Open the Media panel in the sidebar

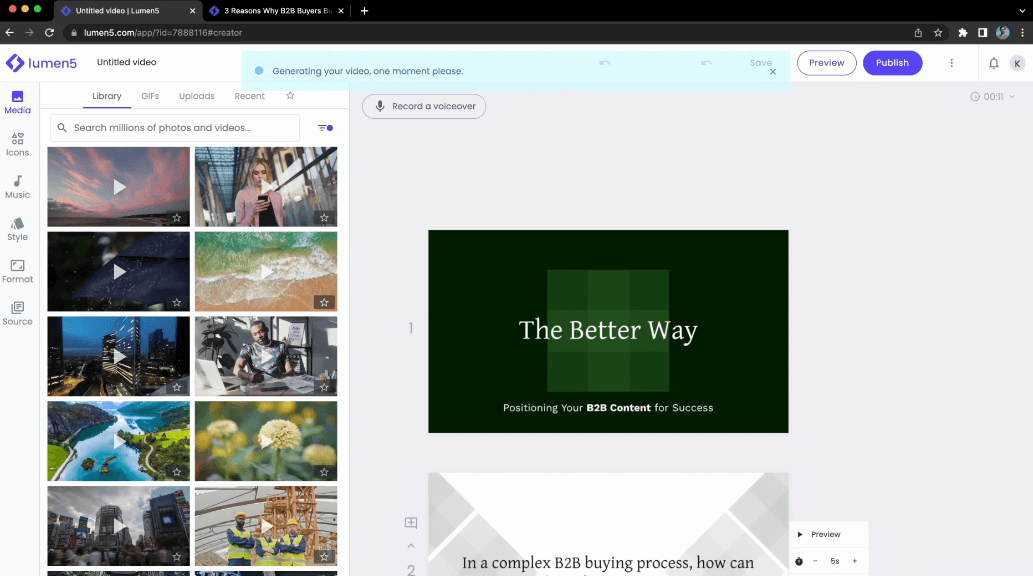[x=17, y=102]
